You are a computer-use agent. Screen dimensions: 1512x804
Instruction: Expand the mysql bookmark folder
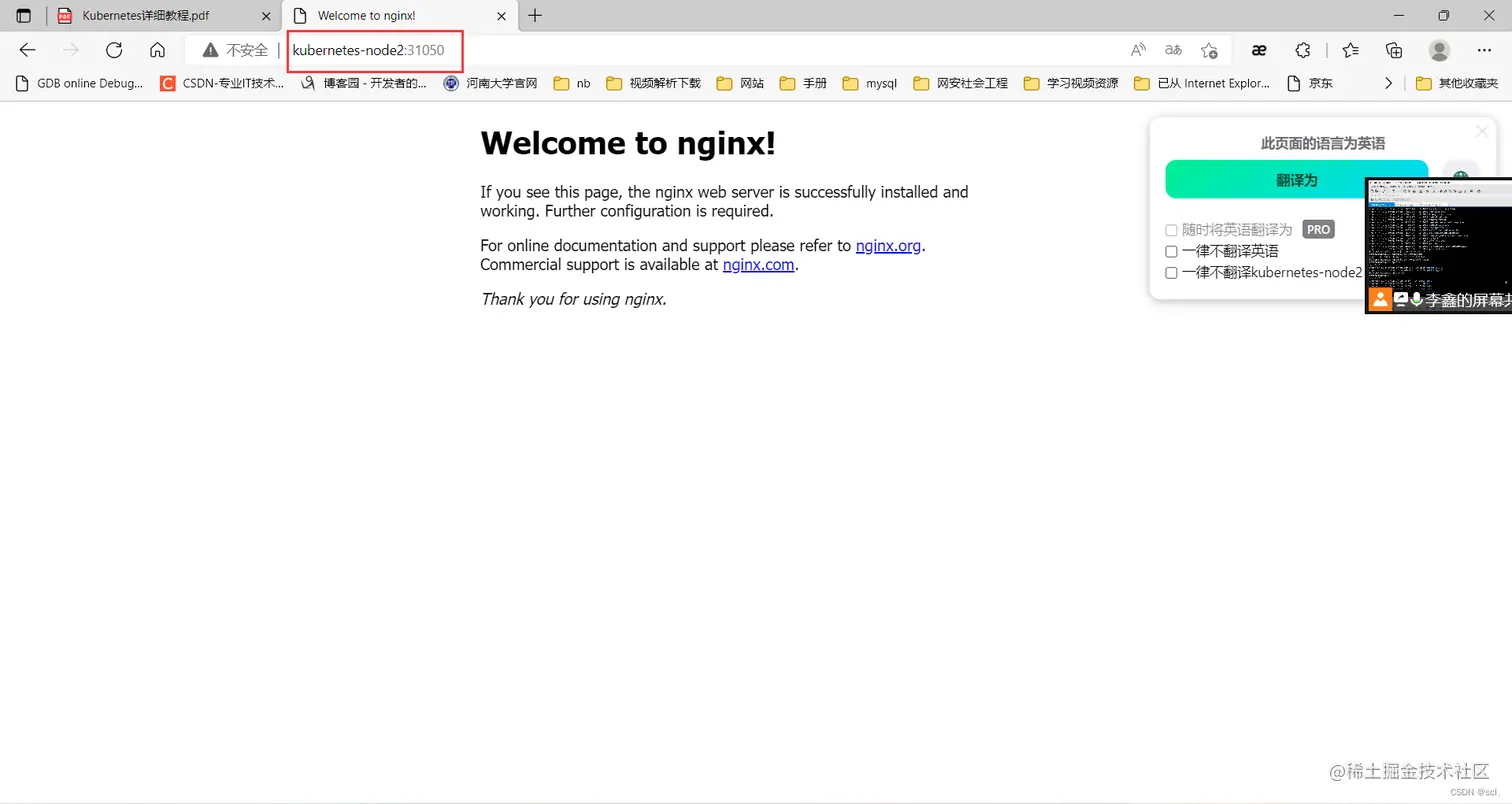click(x=870, y=84)
